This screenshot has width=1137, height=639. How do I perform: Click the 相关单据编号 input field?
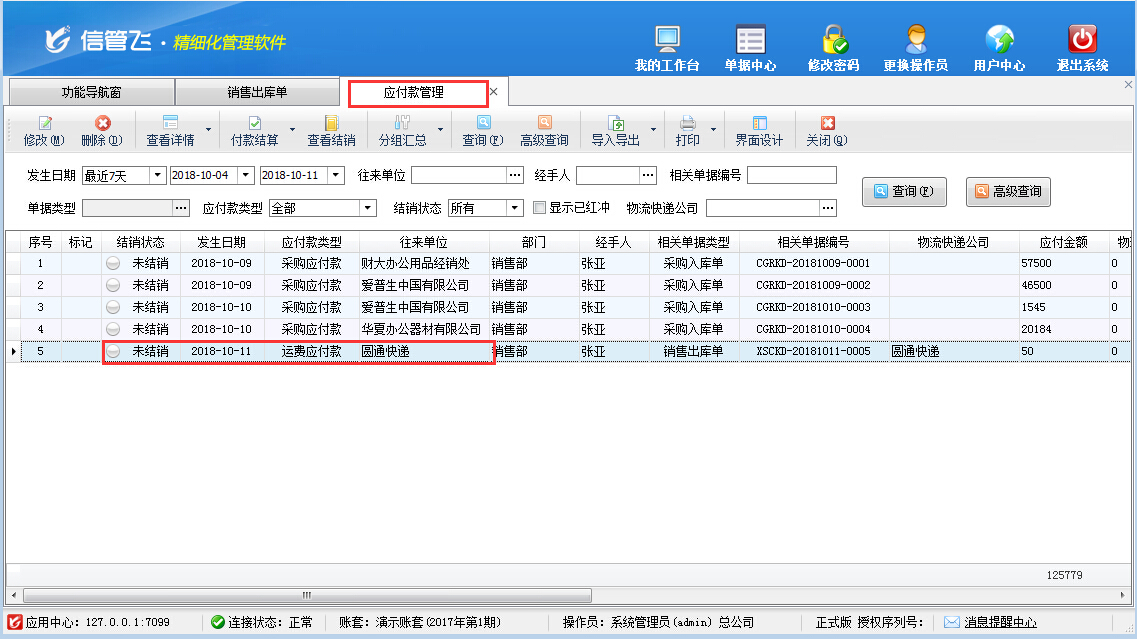[x=791, y=175]
